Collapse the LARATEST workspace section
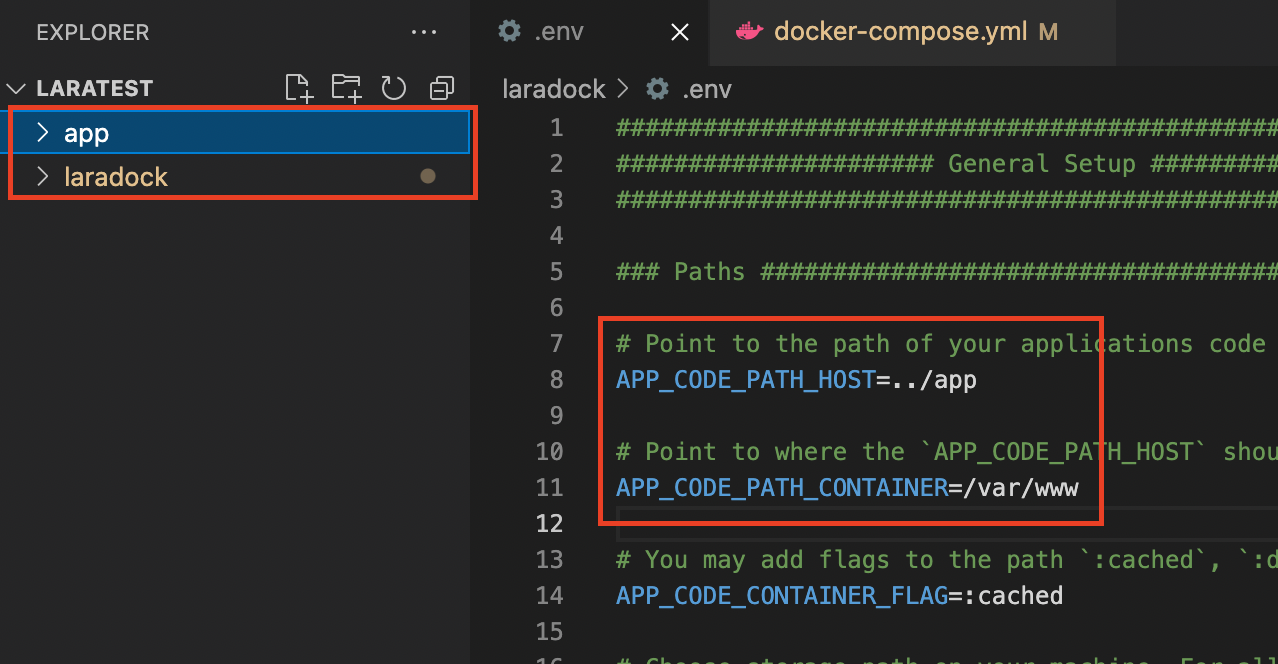The width and height of the screenshot is (1278, 664). [16, 88]
